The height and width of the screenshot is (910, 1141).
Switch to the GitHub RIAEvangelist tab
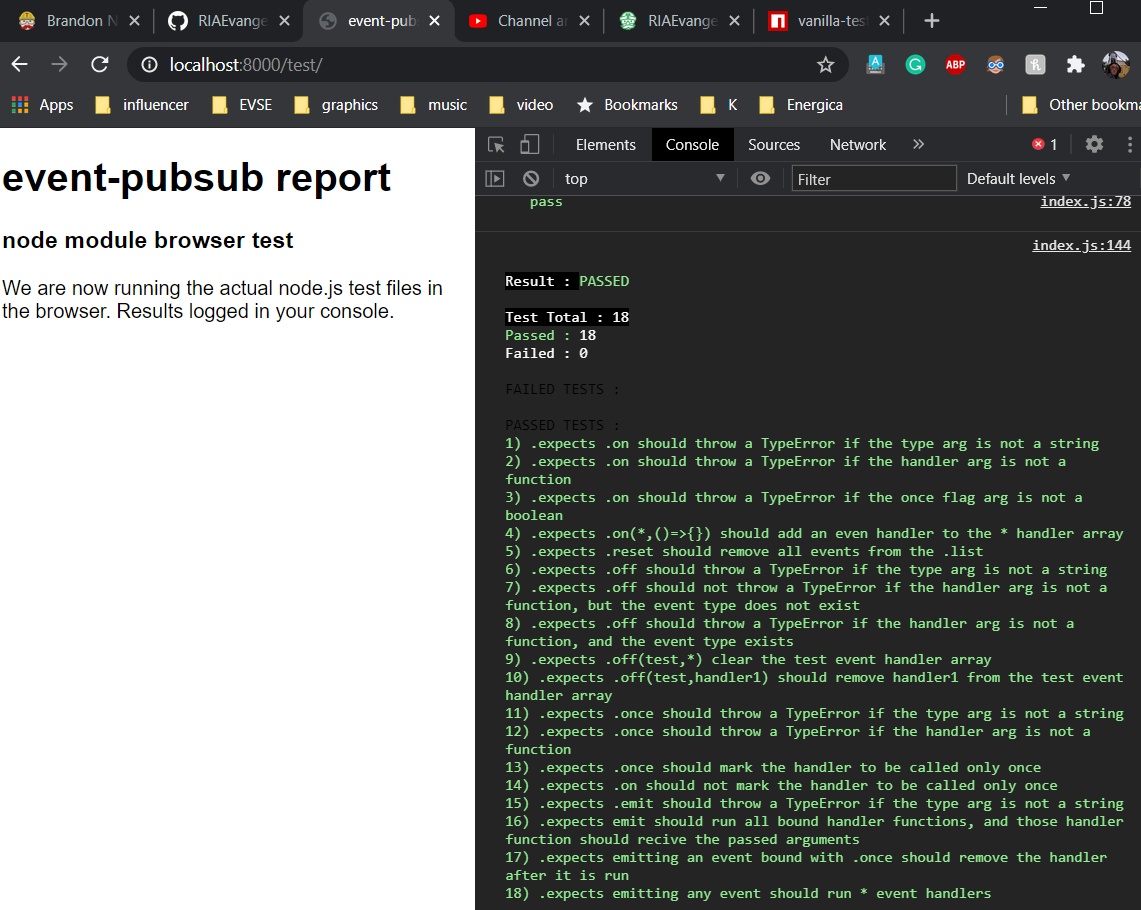coord(226,21)
